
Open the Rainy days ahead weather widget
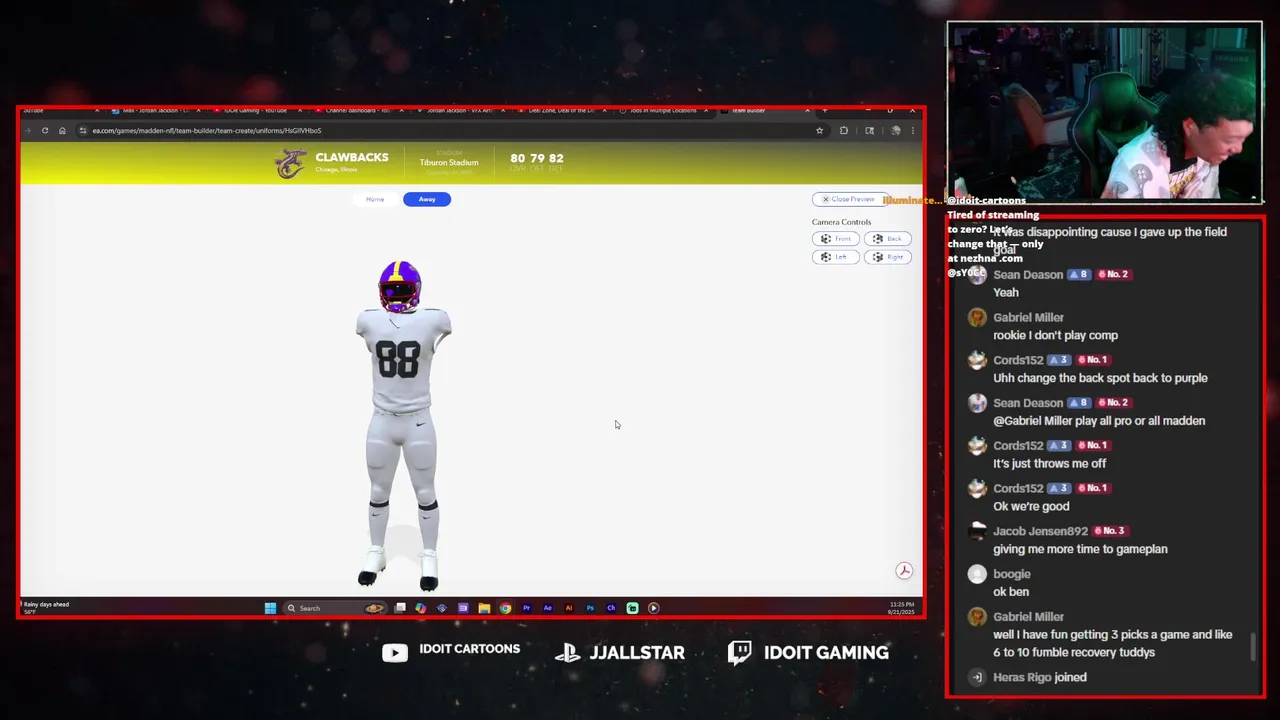click(x=46, y=607)
